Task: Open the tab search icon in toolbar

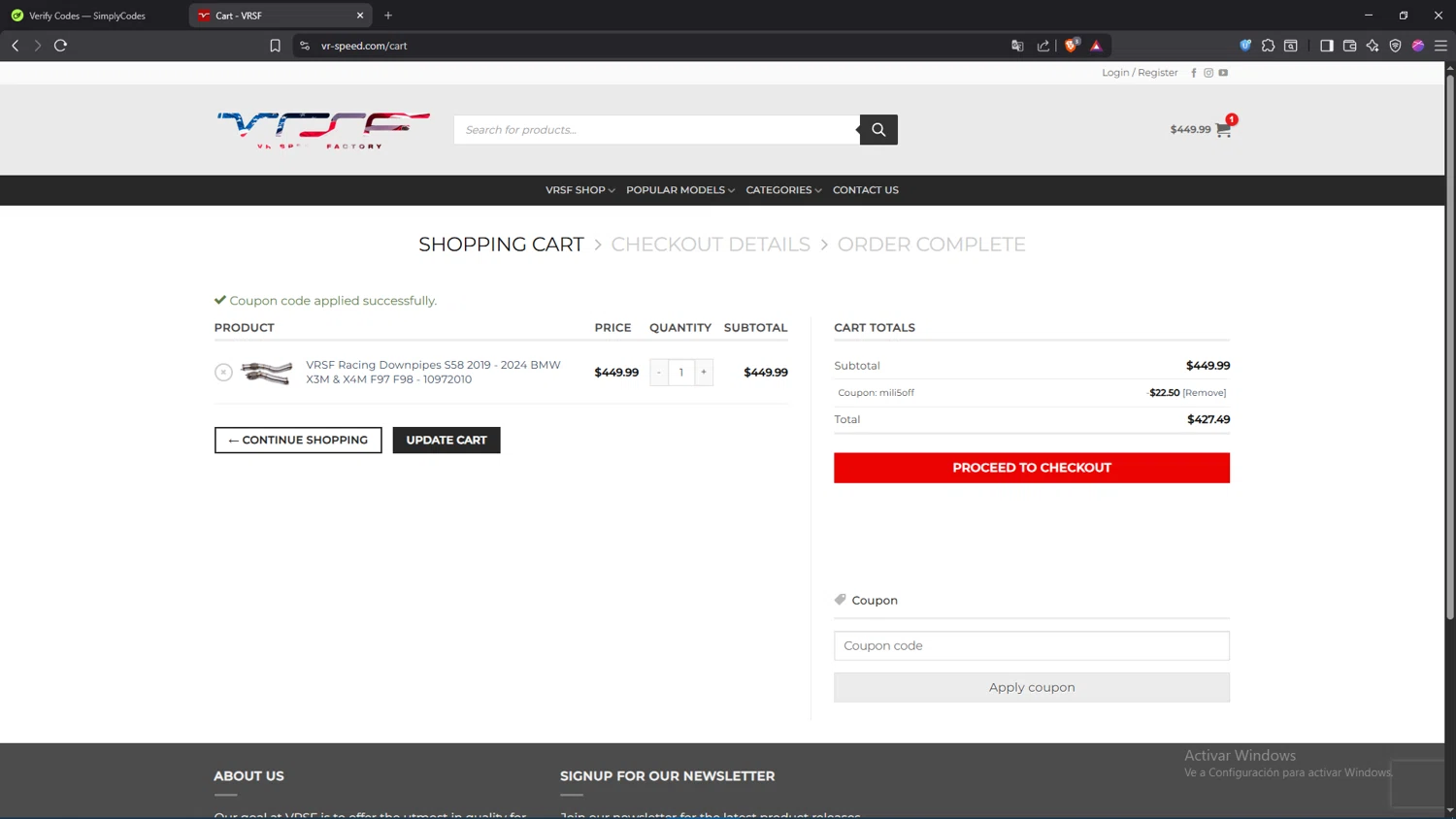Action: point(1291,46)
